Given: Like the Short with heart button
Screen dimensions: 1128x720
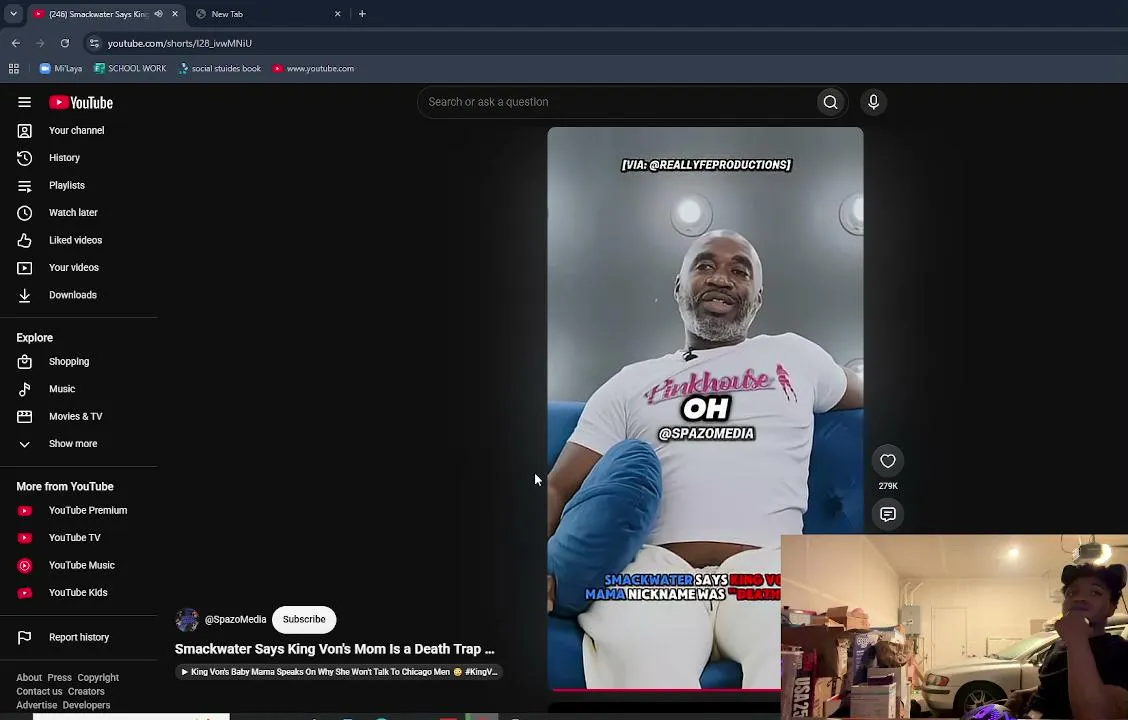Looking at the screenshot, I should click(888, 461).
